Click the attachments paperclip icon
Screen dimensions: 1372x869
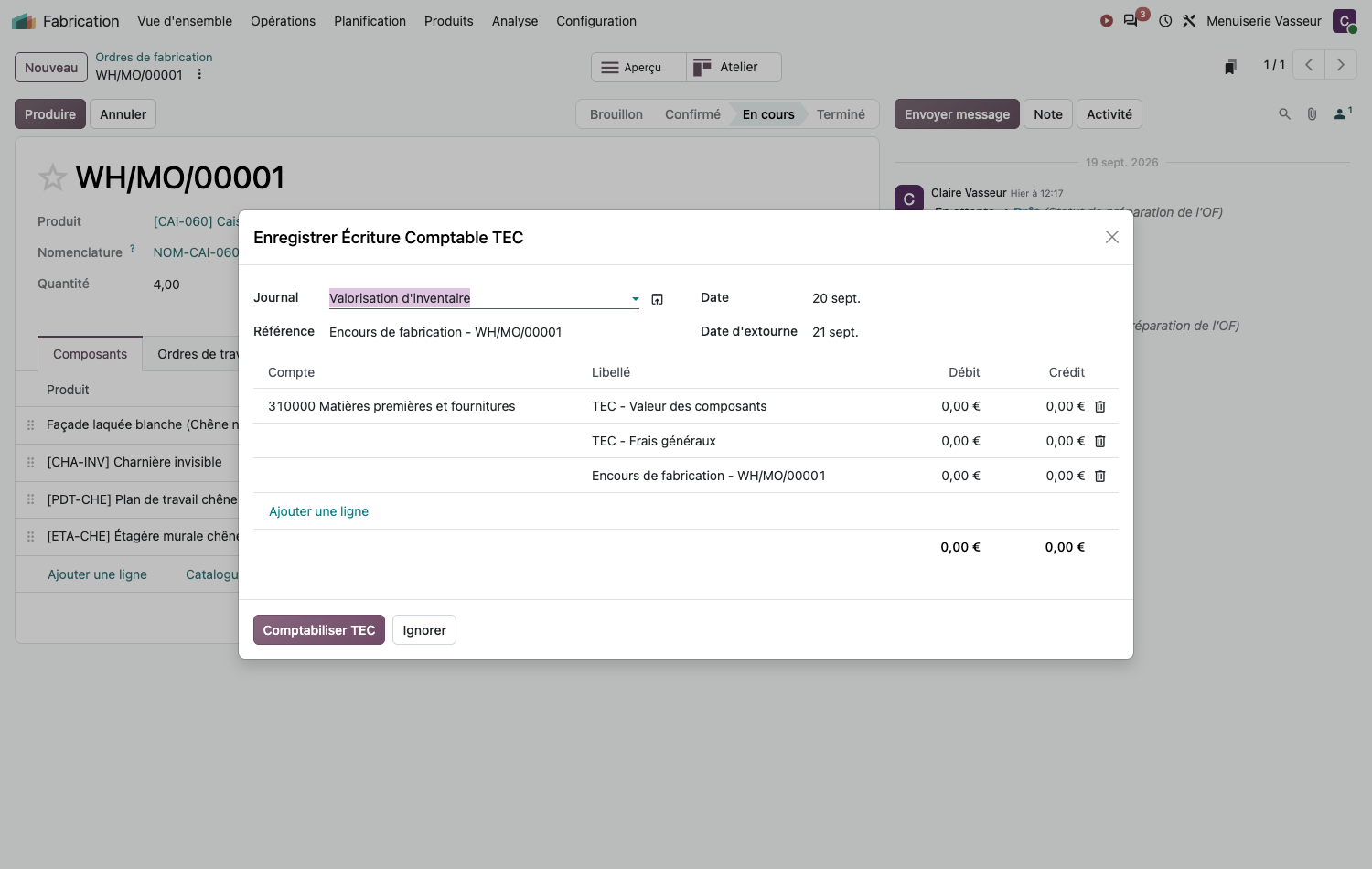1312,114
